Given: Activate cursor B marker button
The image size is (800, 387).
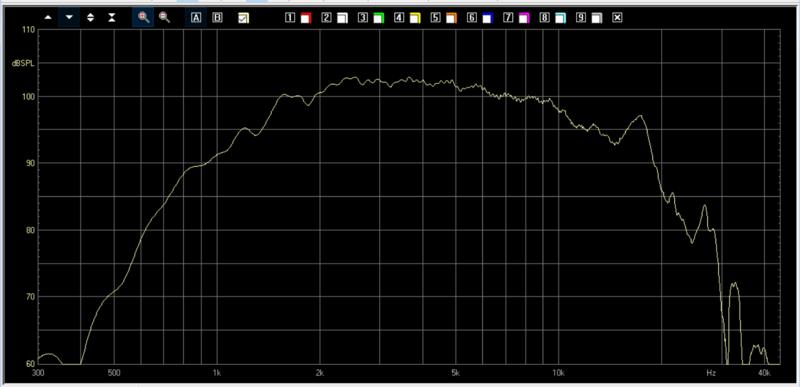Looking at the screenshot, I should 217,18.
